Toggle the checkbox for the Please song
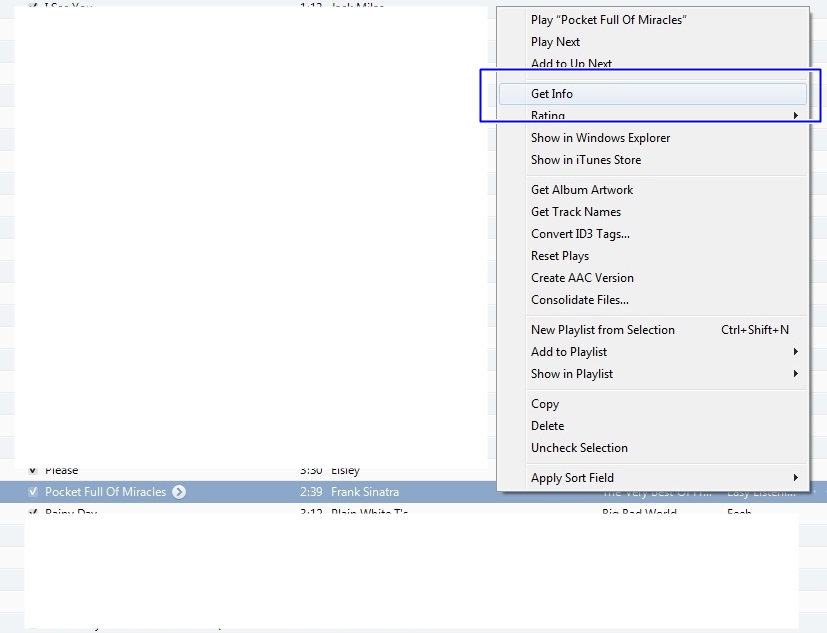Screen dimensions: 827x633 coord(33,470)
